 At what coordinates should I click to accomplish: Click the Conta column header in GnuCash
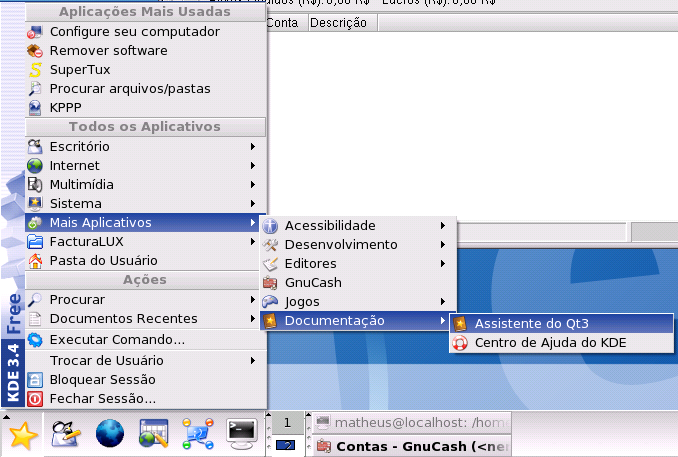pos(287,22)
